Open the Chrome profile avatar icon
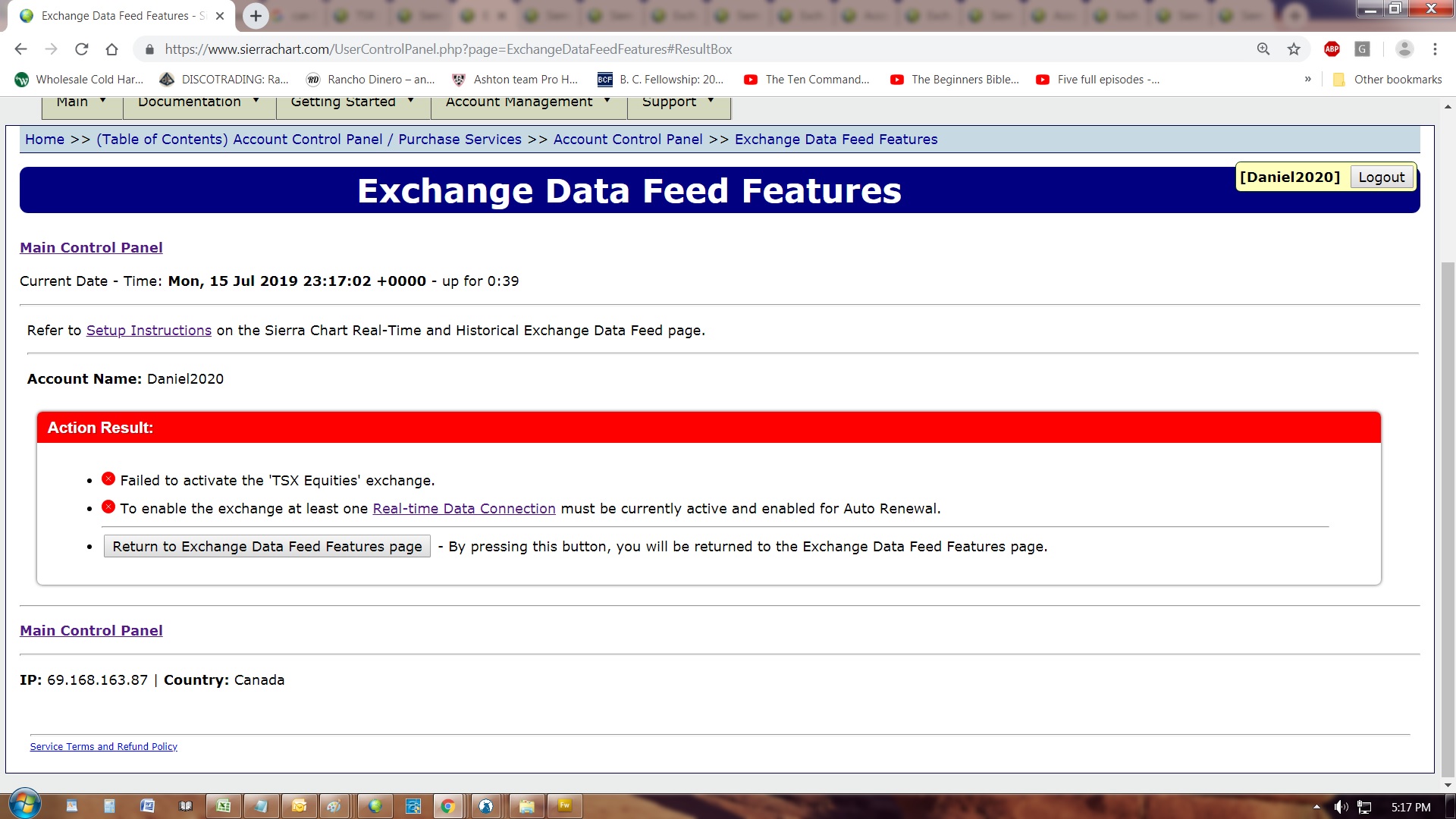 tap(1404, 49)
